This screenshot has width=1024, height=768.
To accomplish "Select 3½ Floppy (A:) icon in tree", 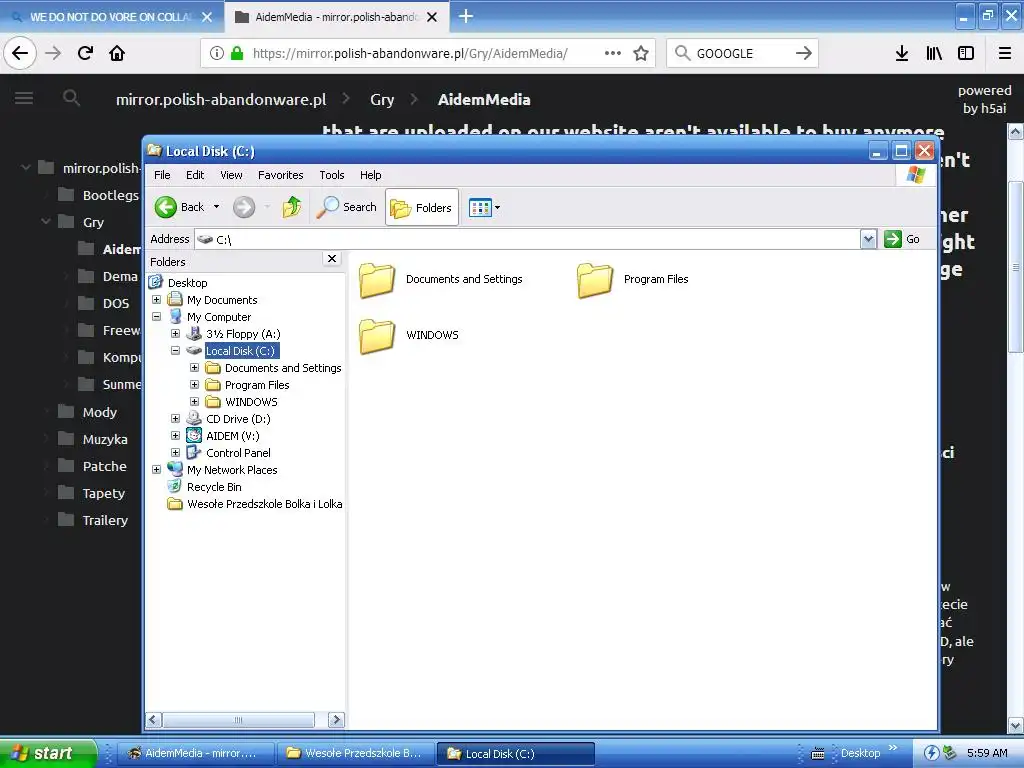I will click(x=194, y=334).
